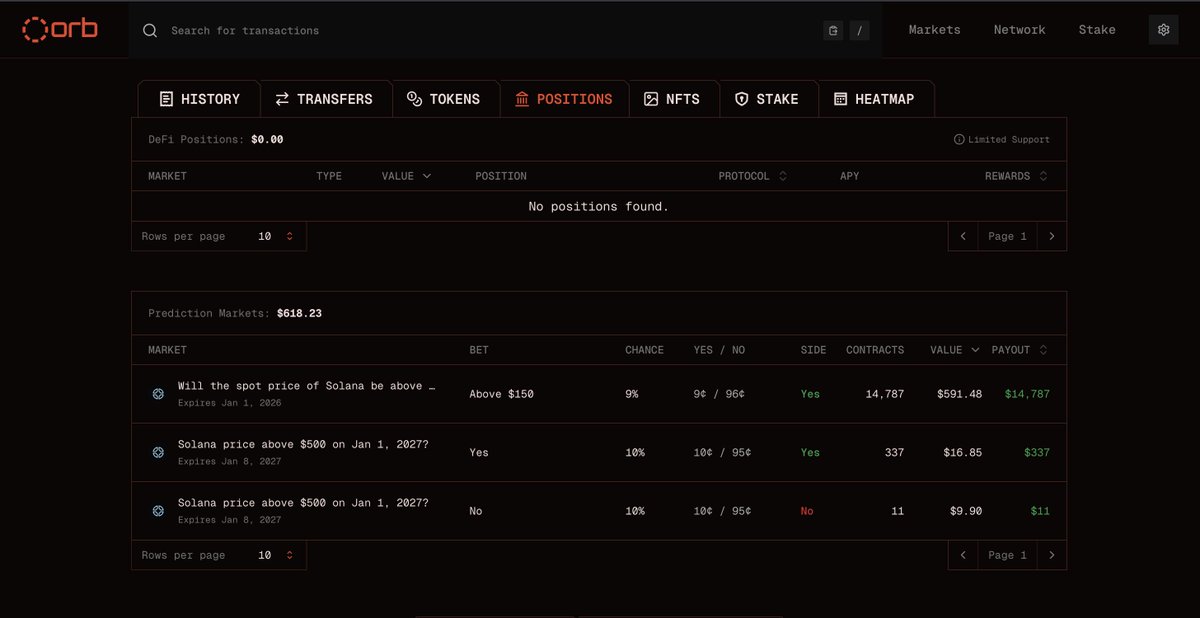
Task: Click market icon for the Yes bet $500 row
Action: (158, 452)
